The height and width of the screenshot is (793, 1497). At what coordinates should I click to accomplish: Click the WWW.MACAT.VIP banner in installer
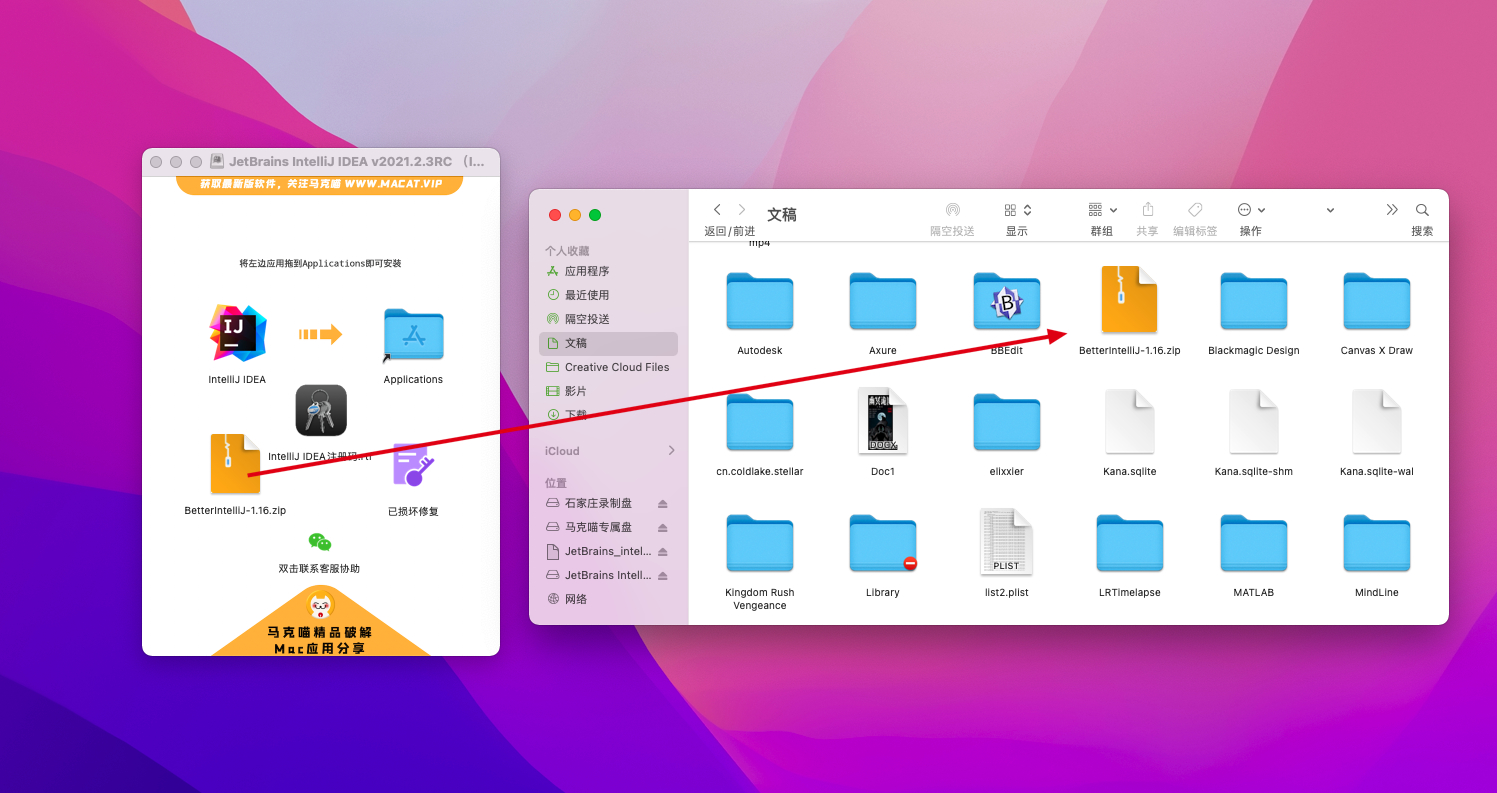coord(320,184)
